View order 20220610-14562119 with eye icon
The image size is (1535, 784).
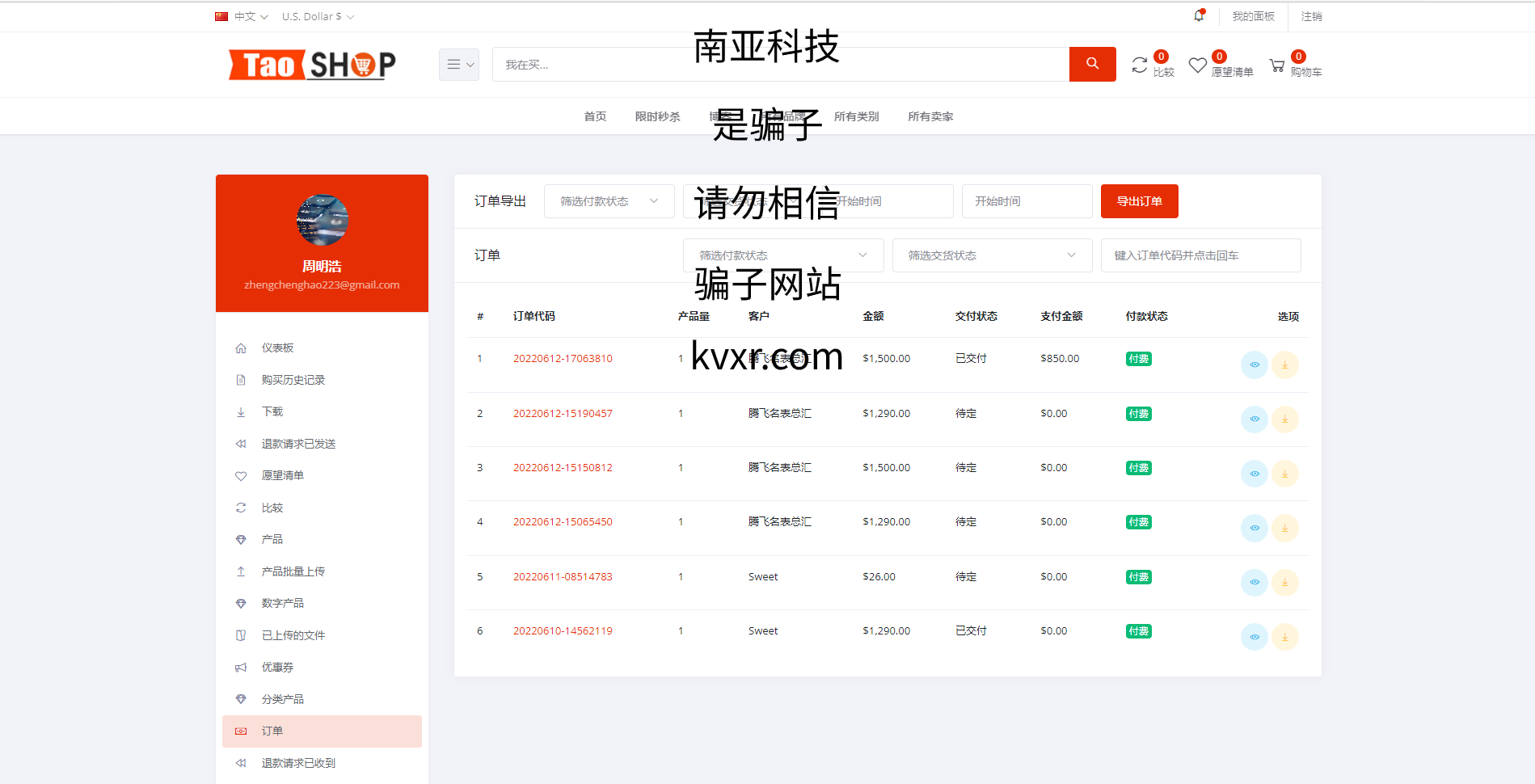1254,637
